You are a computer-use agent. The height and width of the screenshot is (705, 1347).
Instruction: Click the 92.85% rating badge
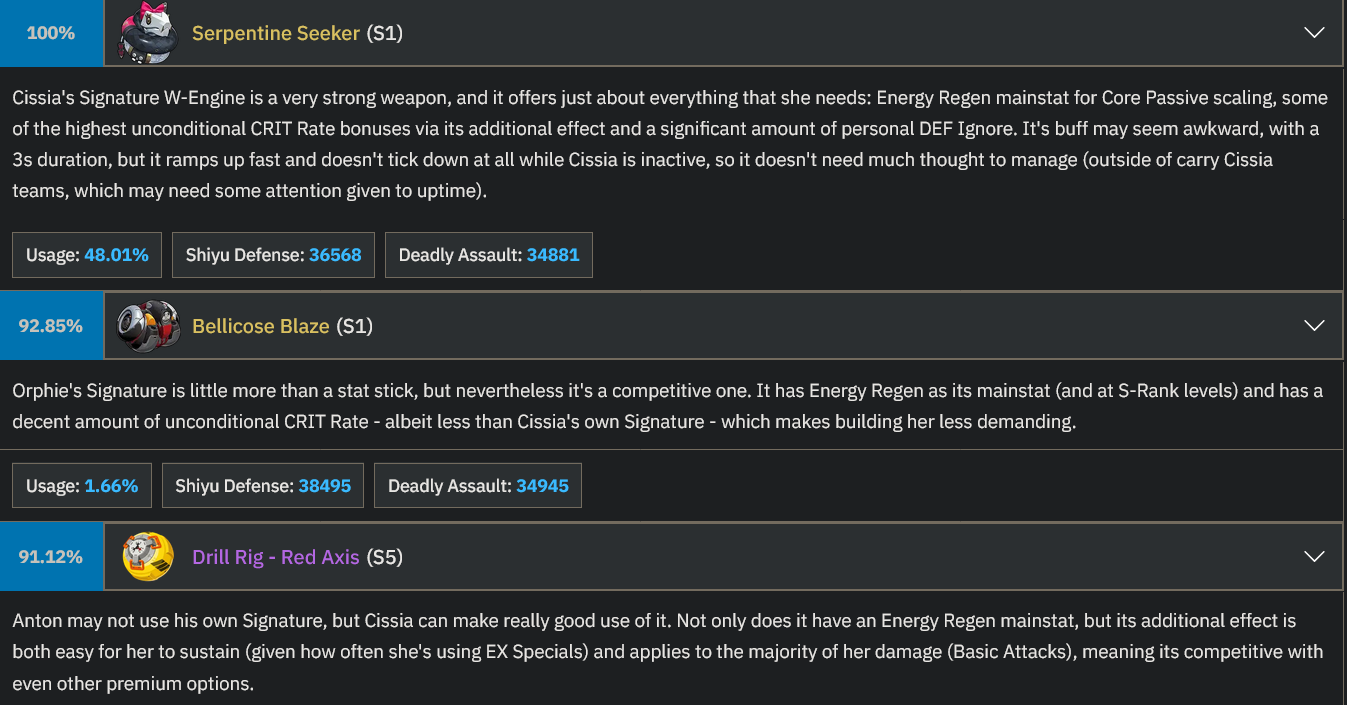pos(51,326)
